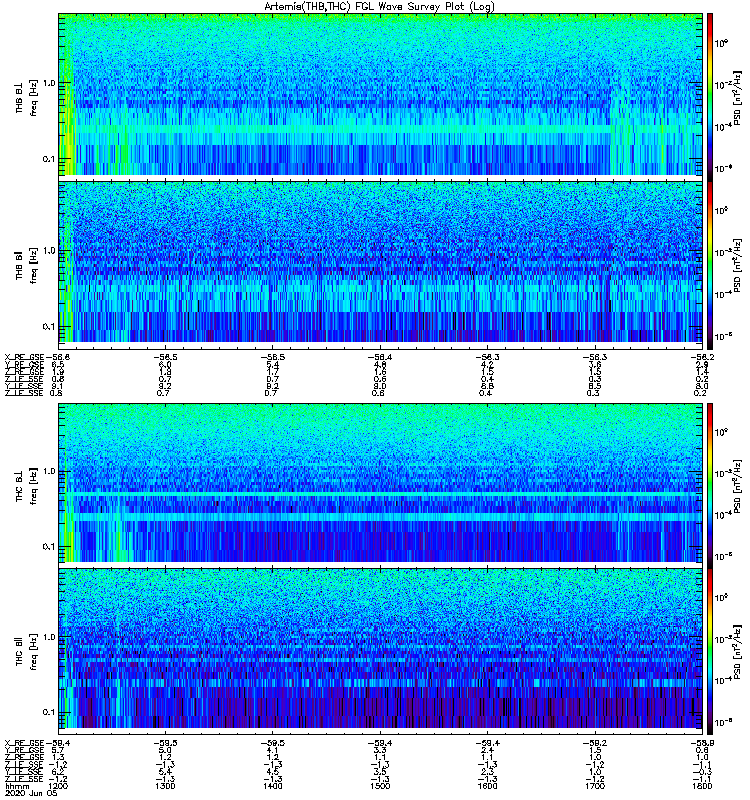The width and height of the screenshot is (750, 800).
Task: Click the "2020 Jun 05" date label
Action: 31,793
